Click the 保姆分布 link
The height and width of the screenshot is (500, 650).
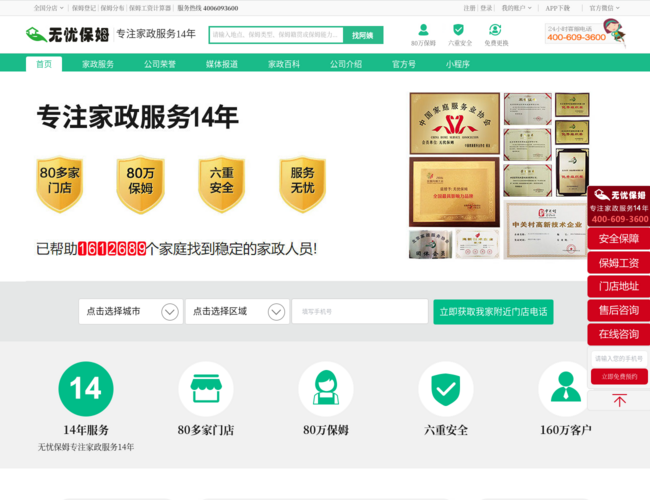(112, 8)
